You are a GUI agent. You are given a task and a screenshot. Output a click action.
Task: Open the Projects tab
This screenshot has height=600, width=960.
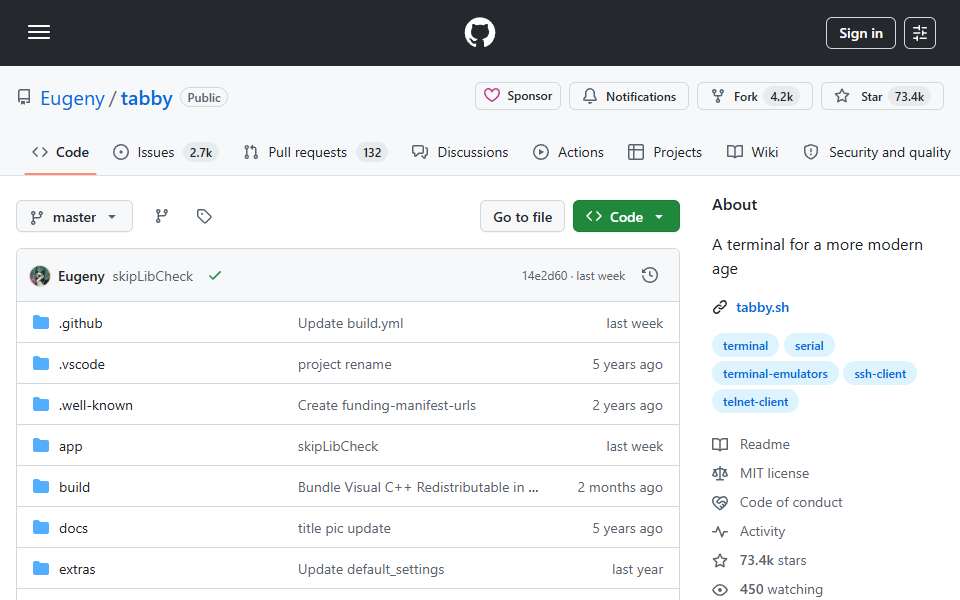[665, 152]
